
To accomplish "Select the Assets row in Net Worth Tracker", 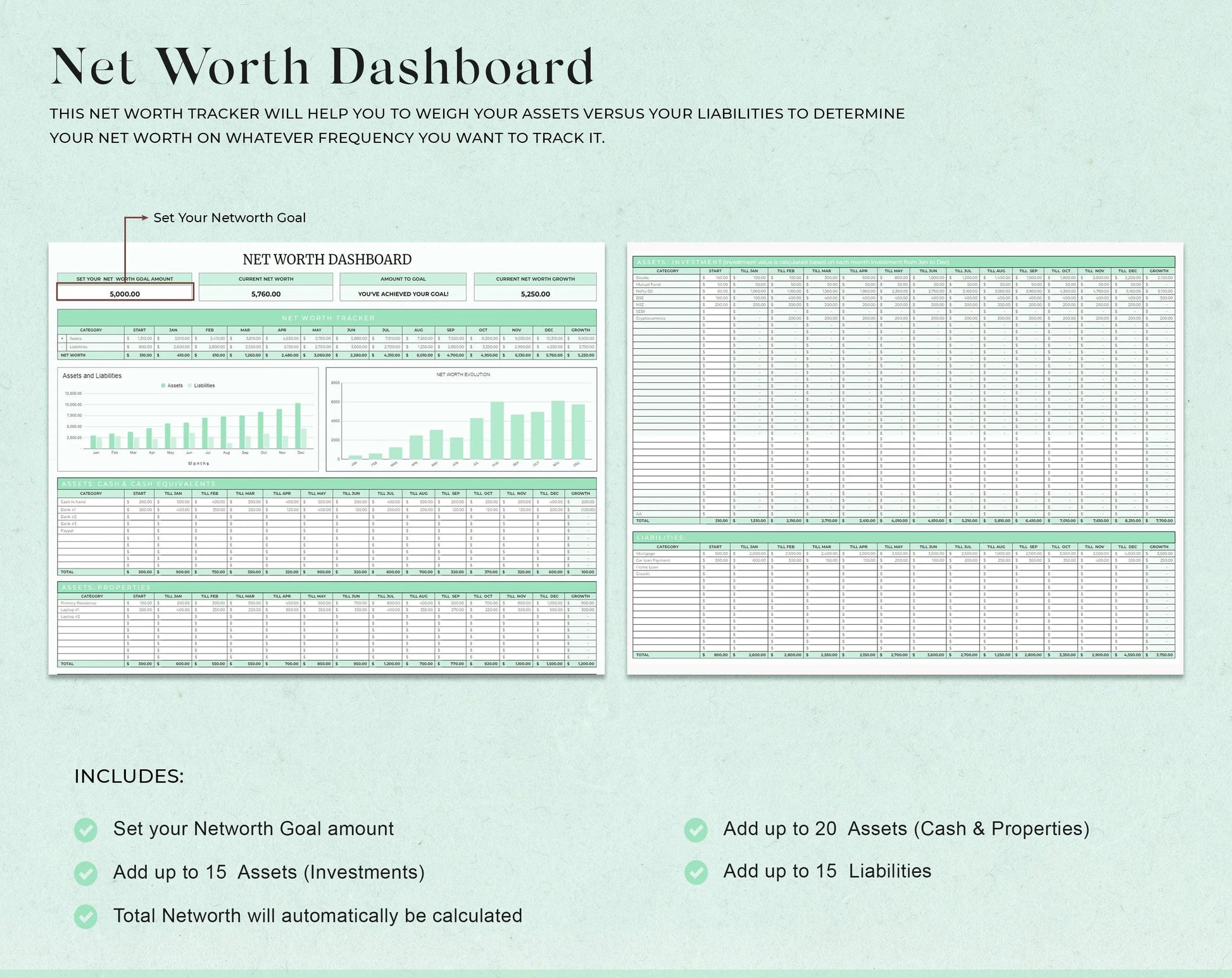I will tap(327, 339).
